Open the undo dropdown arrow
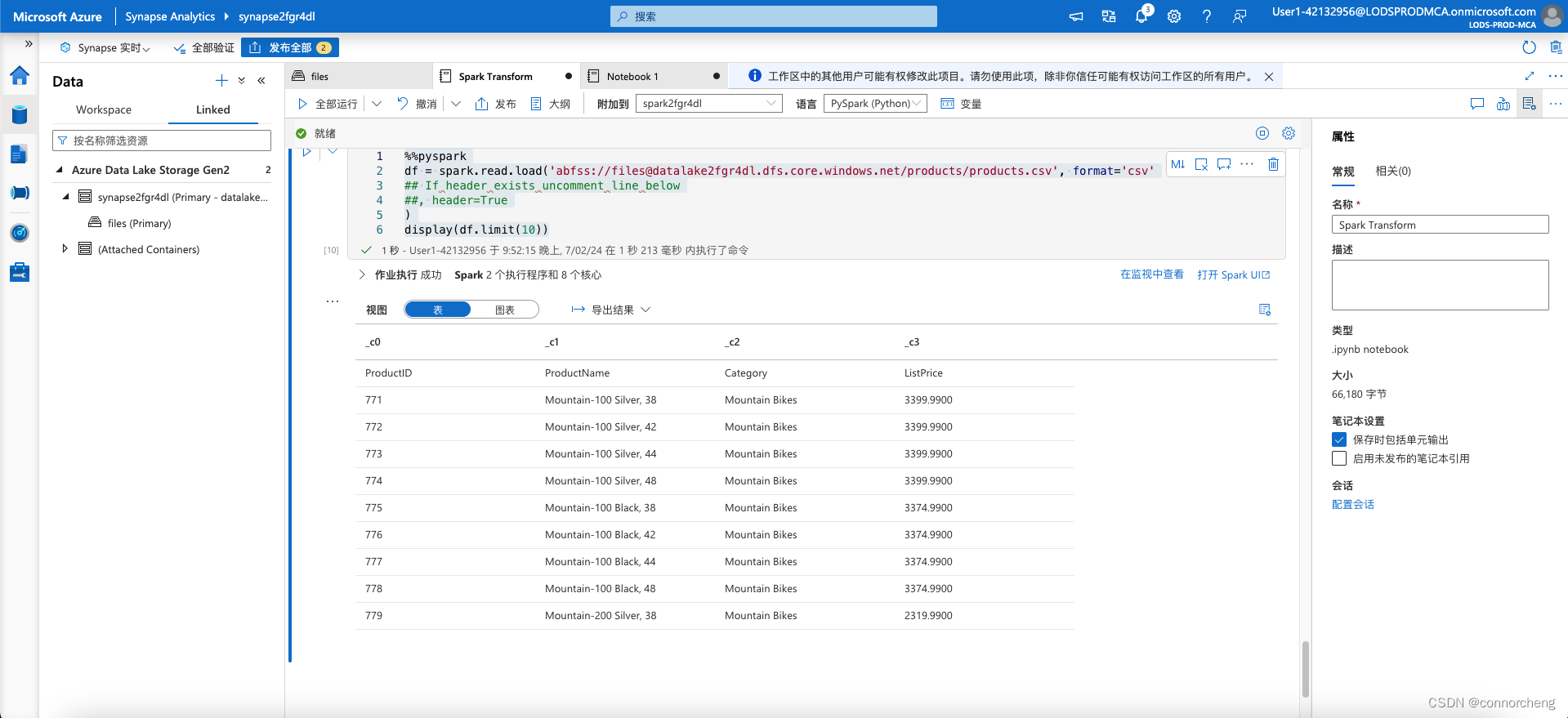This screenshot has width=1568, height=718. pyautogui.click(x=456, y=104)
